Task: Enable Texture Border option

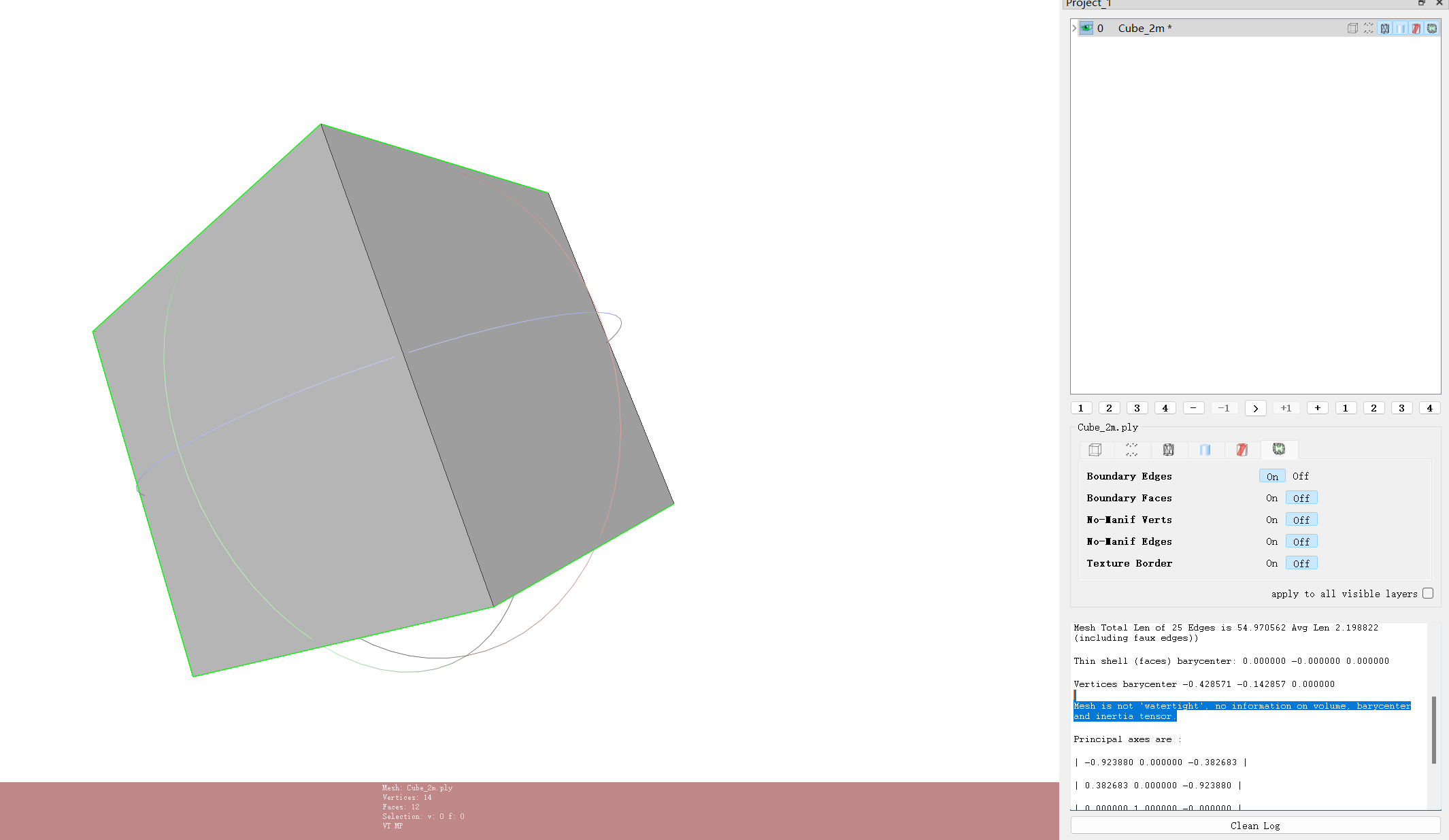Action: [1271, 563]
